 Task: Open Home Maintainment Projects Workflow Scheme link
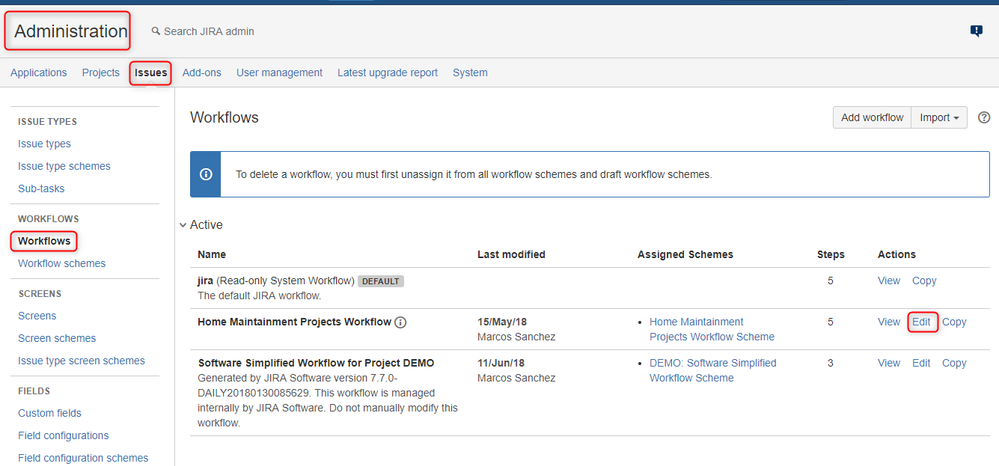point(712,330)
